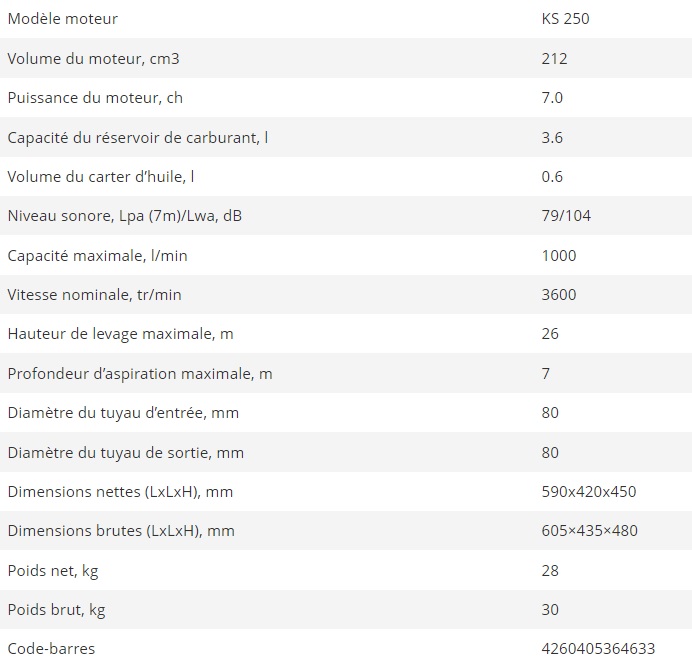Click the maximum suction depth value 7
The height and width of the screenshot is (668, 692).
pyautogui.click(x=546, y=373)
